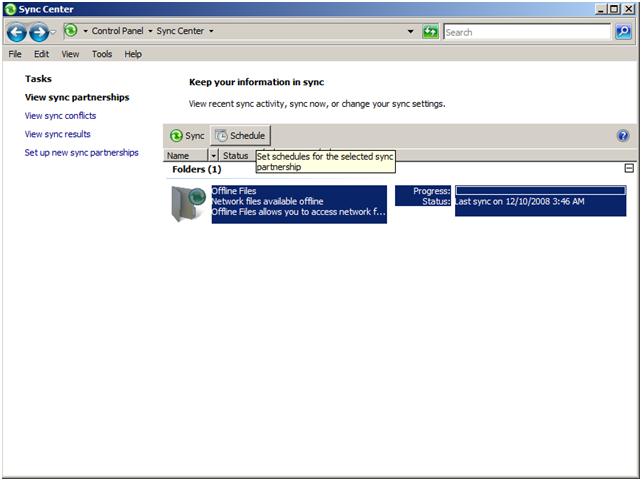Click the Sync Center title bar icon
Image resolution: width=642 pixels, height=481 pixels.
10,9
